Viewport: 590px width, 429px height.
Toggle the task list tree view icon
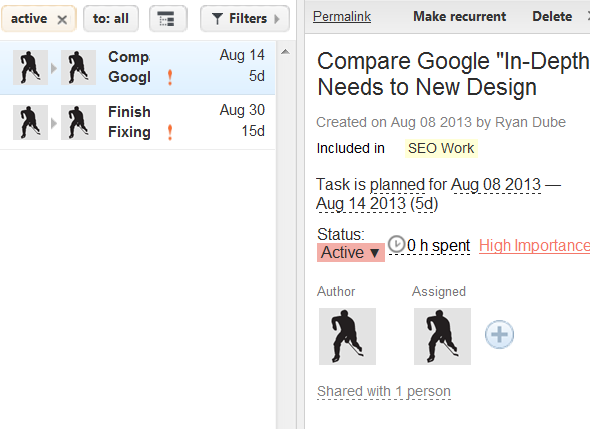168,18
